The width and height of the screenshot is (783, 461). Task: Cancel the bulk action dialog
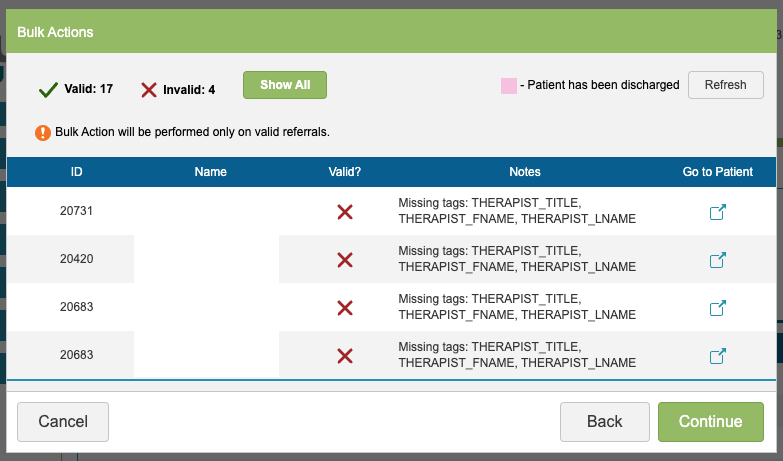[x=63, y=422]
